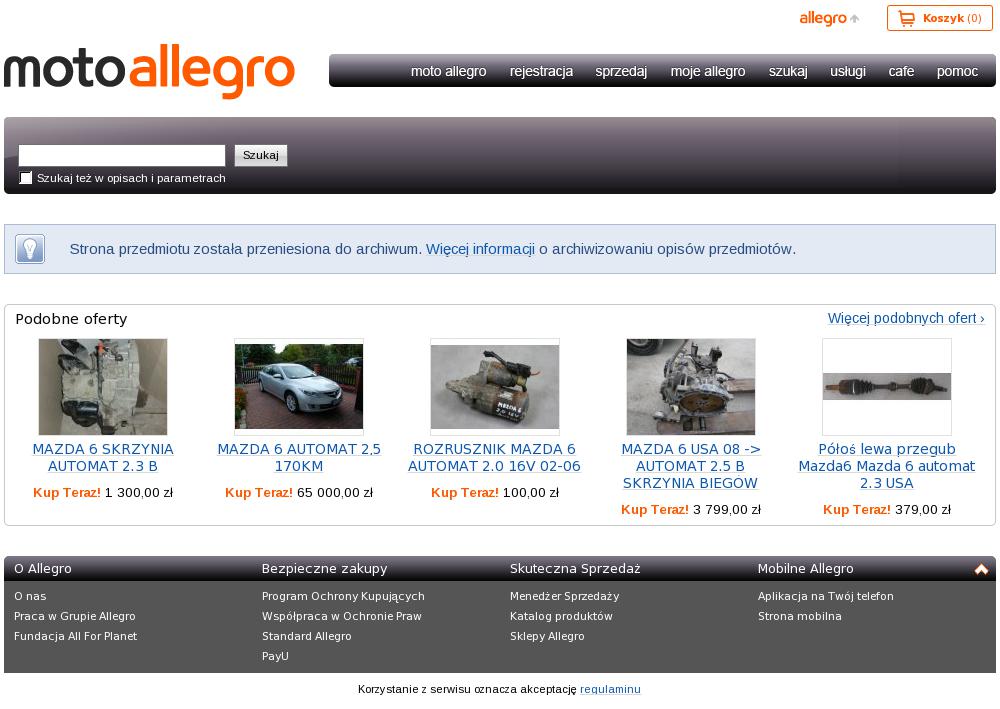Open the PayU footer link
The width and height of the screenshot is (1000, 709).
point(275,656)
